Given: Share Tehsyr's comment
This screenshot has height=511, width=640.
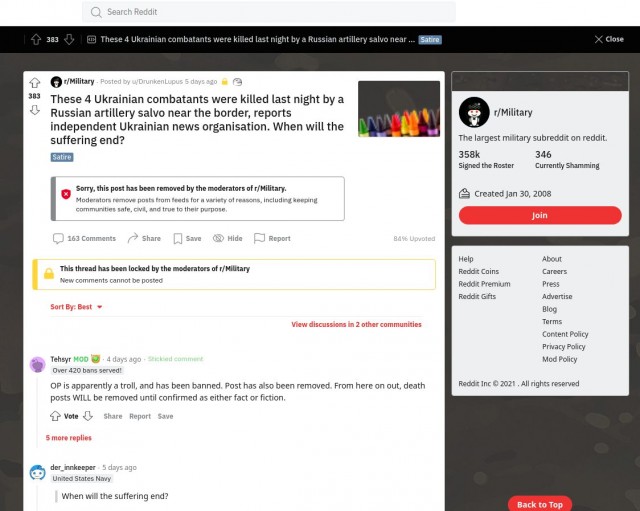Looking at the screenshot, I should (x=113, y=416).
